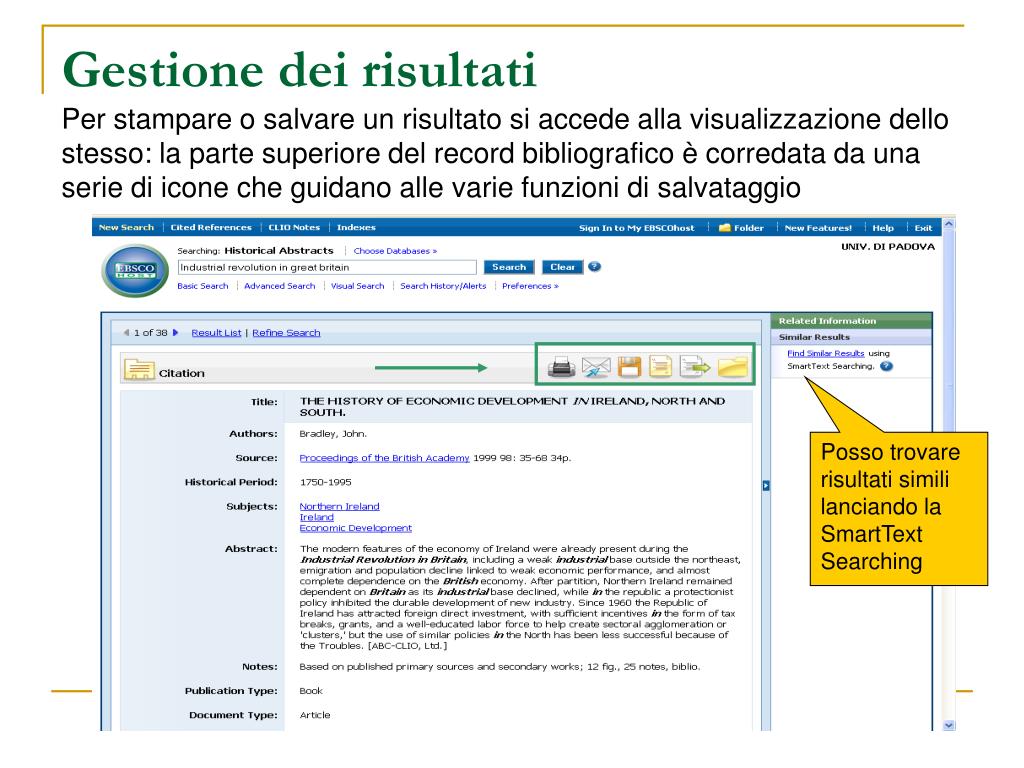This screenshot has height=768, width=1024.
Task: Open the Folder menu item
Action: coord(741,228)
